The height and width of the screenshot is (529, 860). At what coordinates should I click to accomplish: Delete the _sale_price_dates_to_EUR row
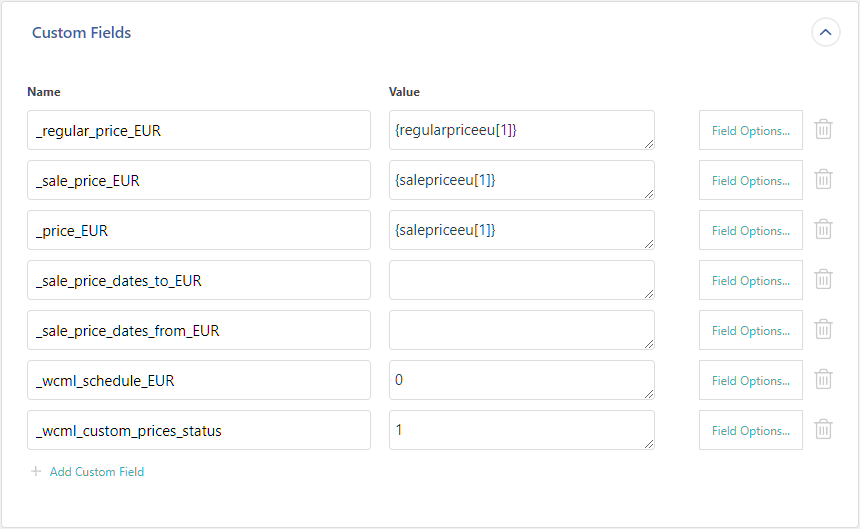click(x=823, y=279)
